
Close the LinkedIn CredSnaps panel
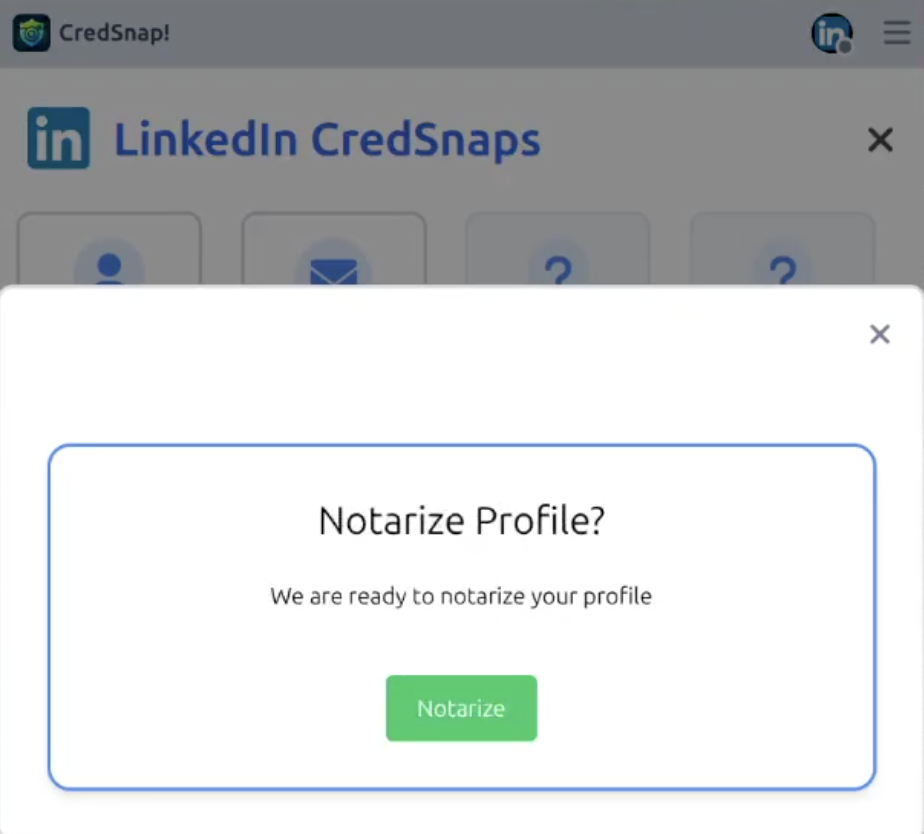(880, 140)
